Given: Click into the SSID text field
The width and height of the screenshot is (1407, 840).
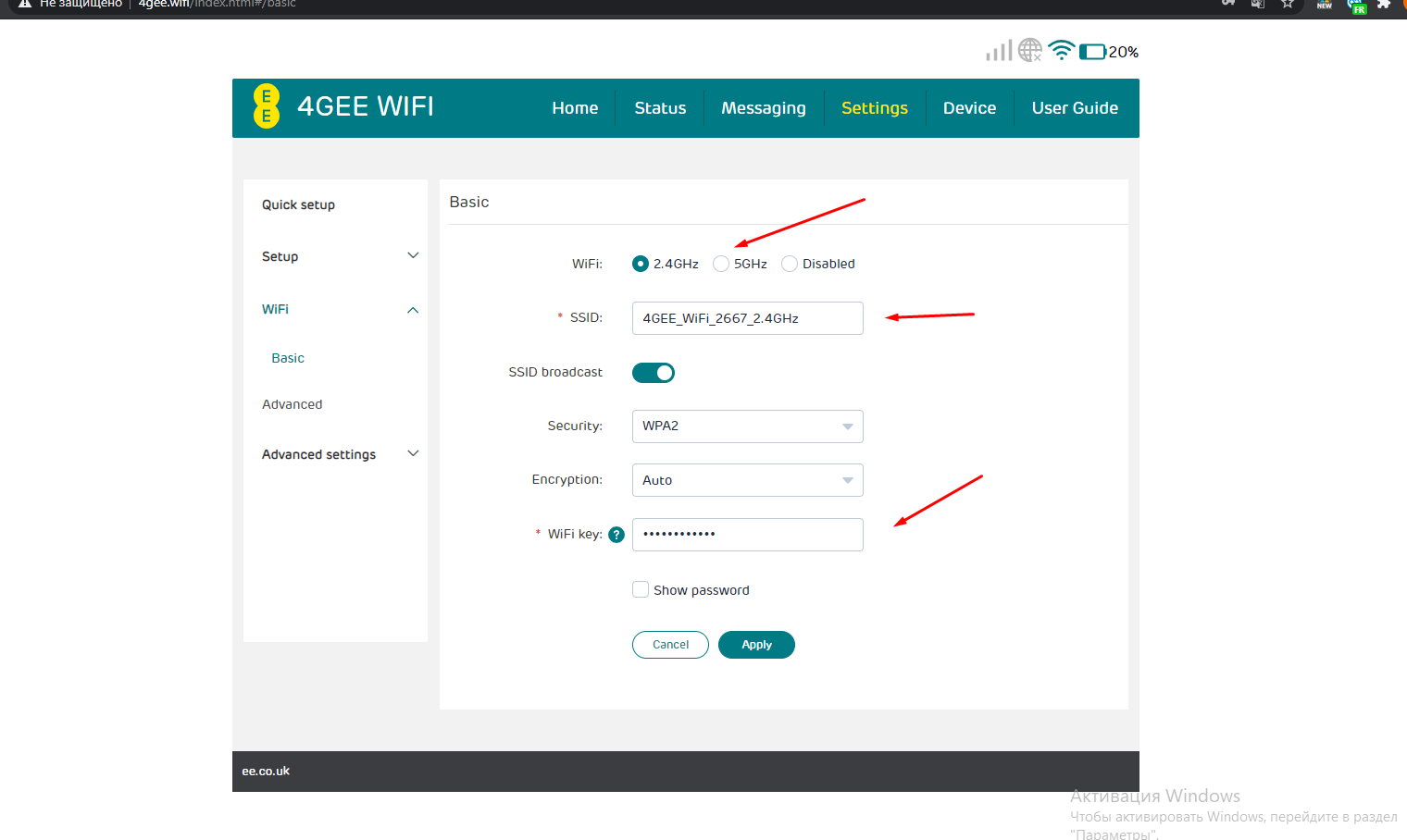Looking at the screenshot, I should [747, 318].
